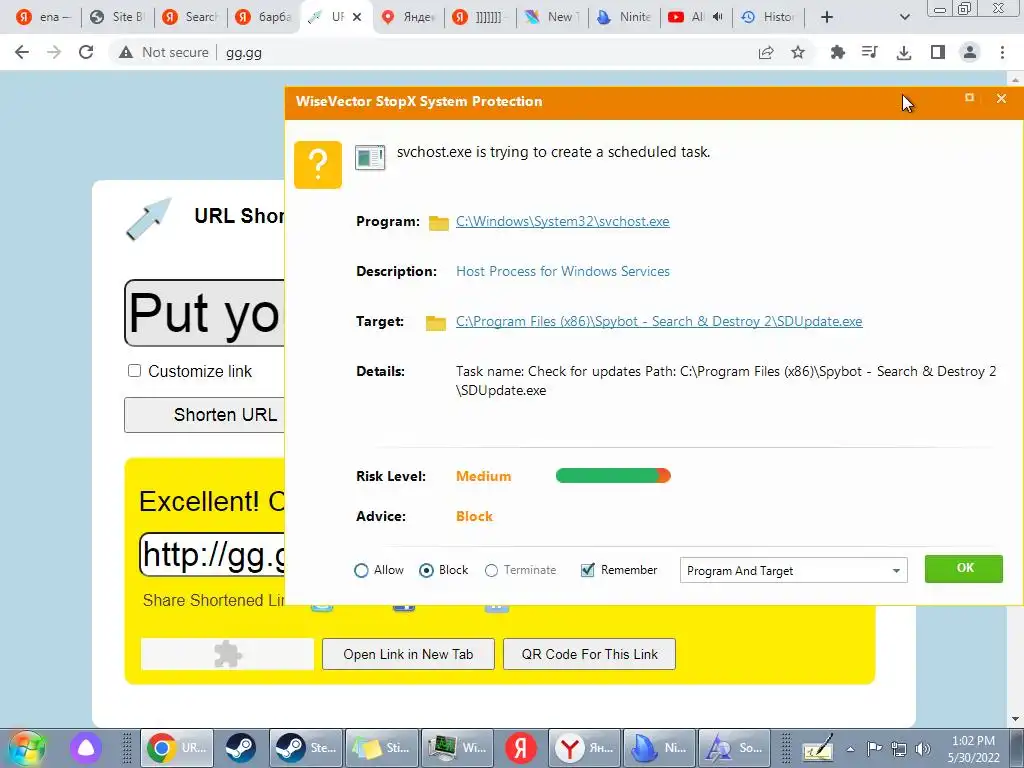Open the pinned Steam taskbar icon

(240, 748)
